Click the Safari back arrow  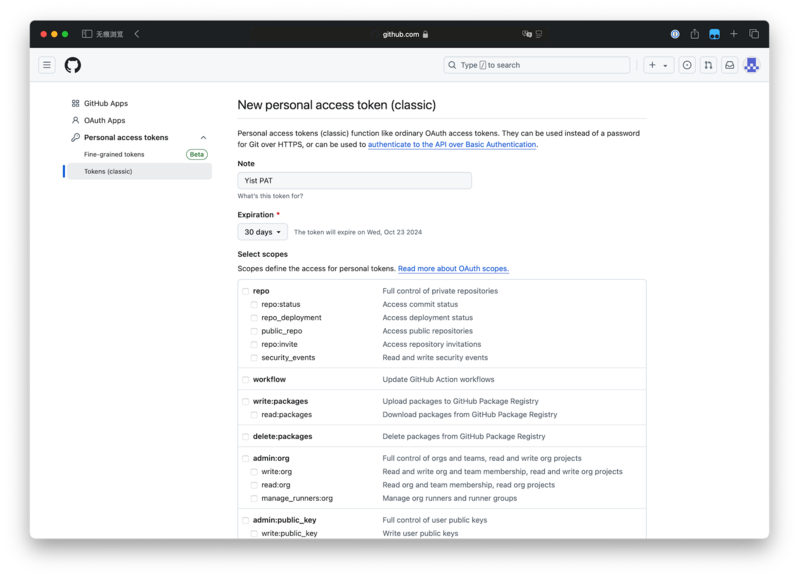coord(137,34)
